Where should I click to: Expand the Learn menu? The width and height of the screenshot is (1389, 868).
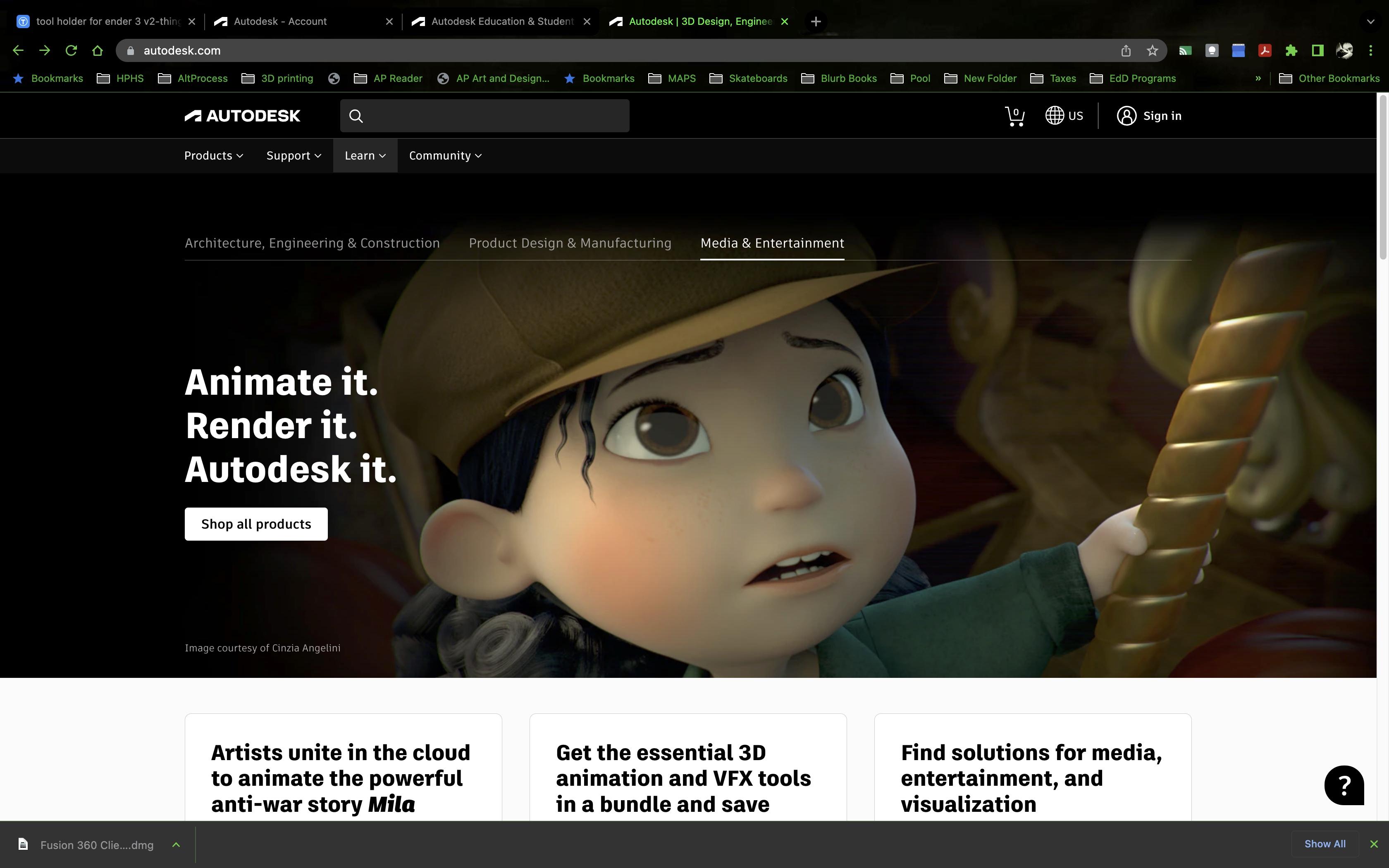365,155
